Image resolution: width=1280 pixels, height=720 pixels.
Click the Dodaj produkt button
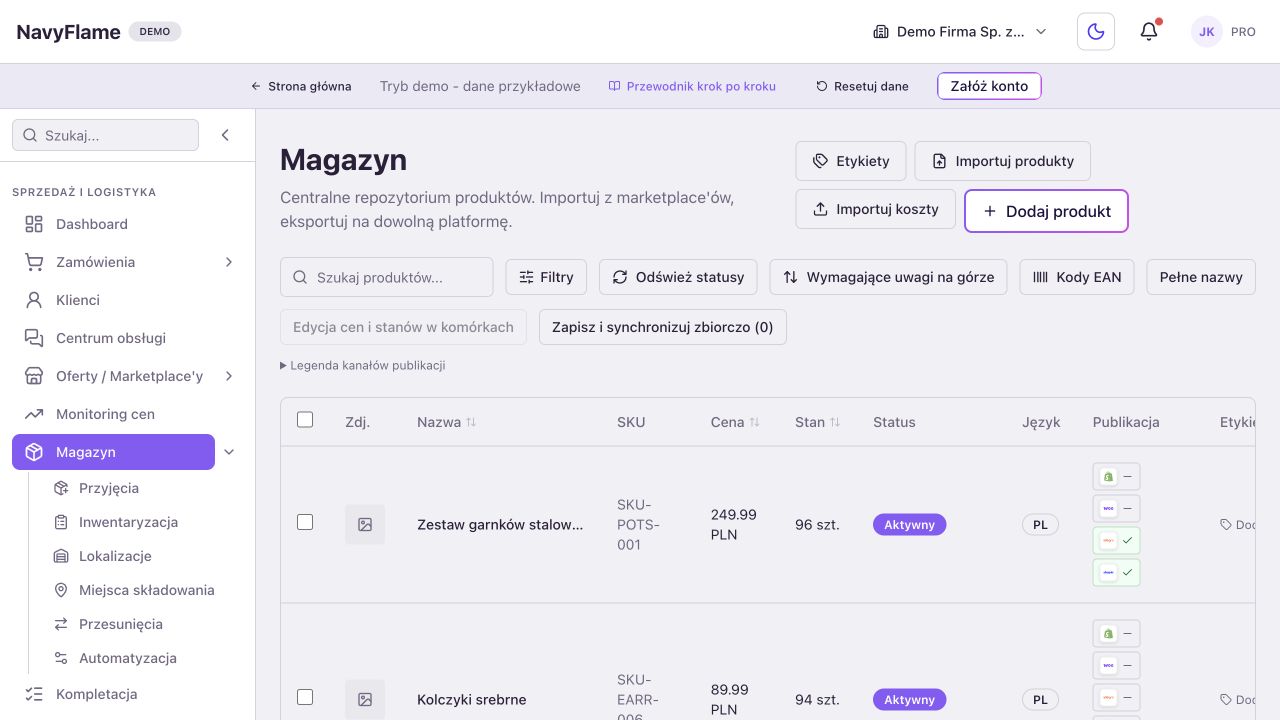pyautogui.click(x=1046, y=211)
